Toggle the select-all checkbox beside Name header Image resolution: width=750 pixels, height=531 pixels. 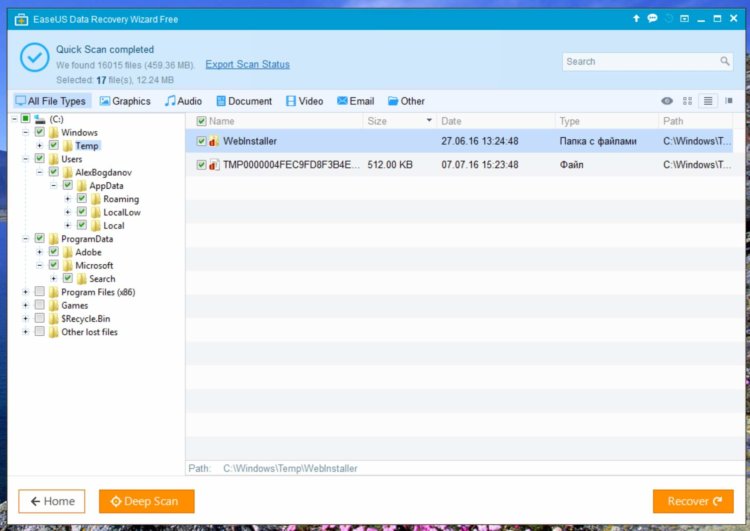pos(201,121)
